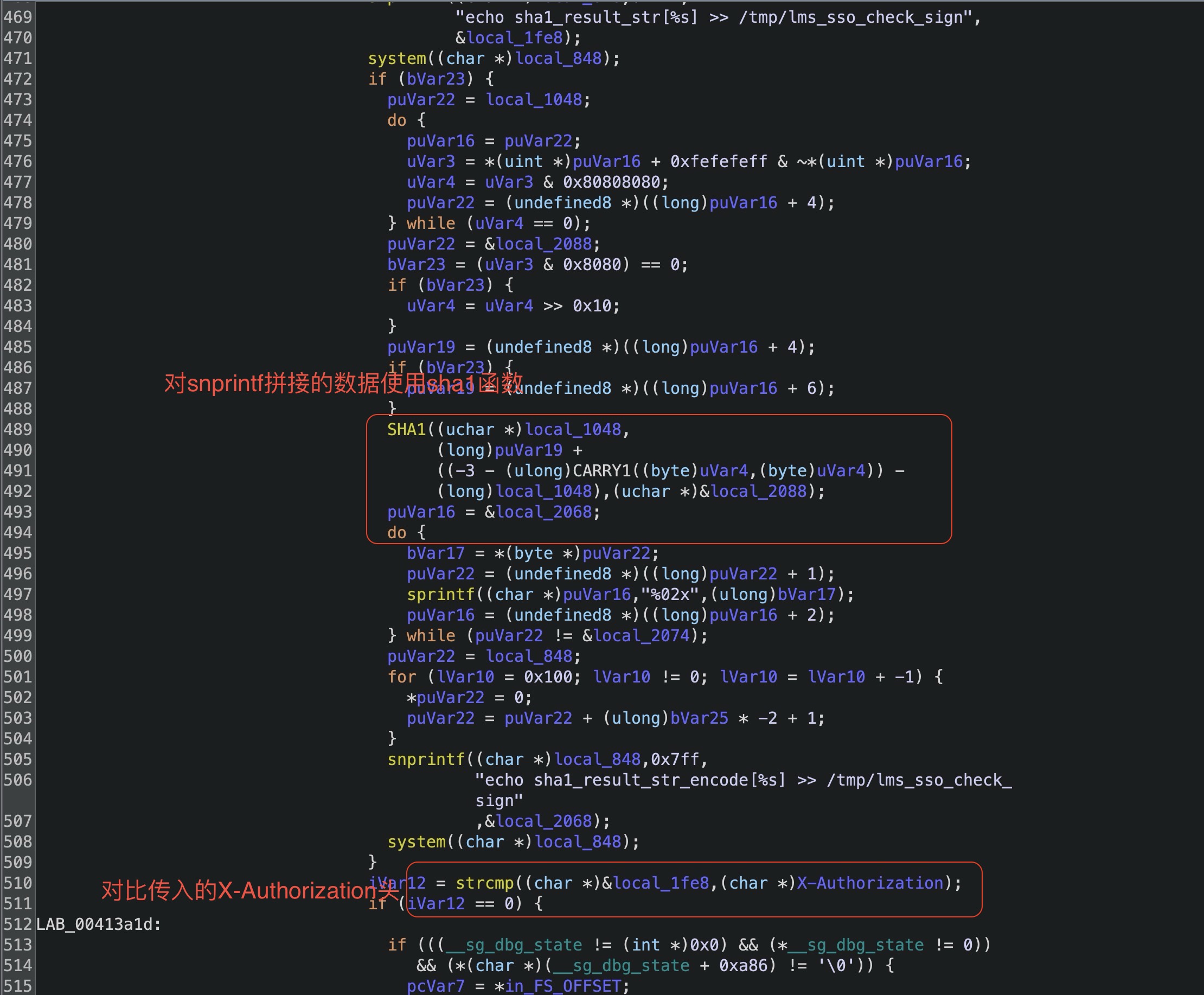Click the red annotation mentioning sha1
1204x995 pixels.
(x=343, y=383)
